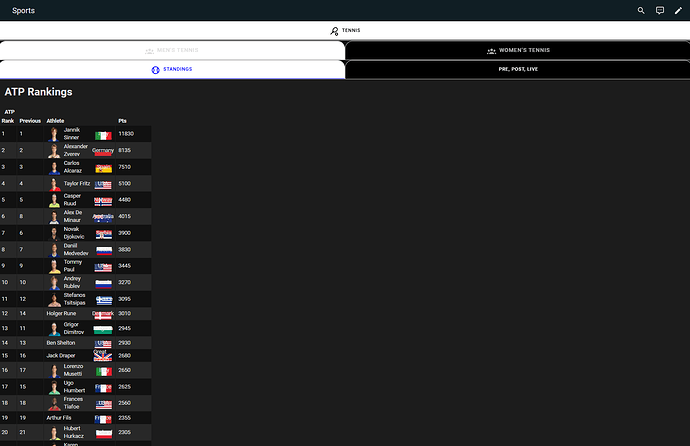Click the Previous column header
Screen dimensions: 690x446
click(30, 121)
